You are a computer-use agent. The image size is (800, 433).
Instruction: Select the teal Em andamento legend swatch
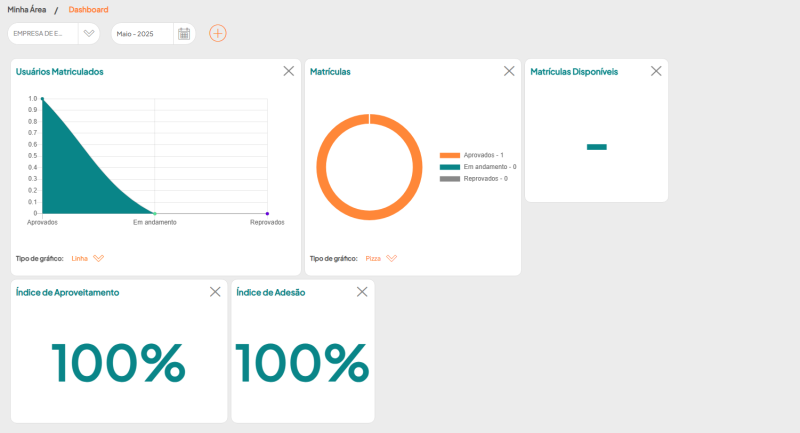pos(450,167)
